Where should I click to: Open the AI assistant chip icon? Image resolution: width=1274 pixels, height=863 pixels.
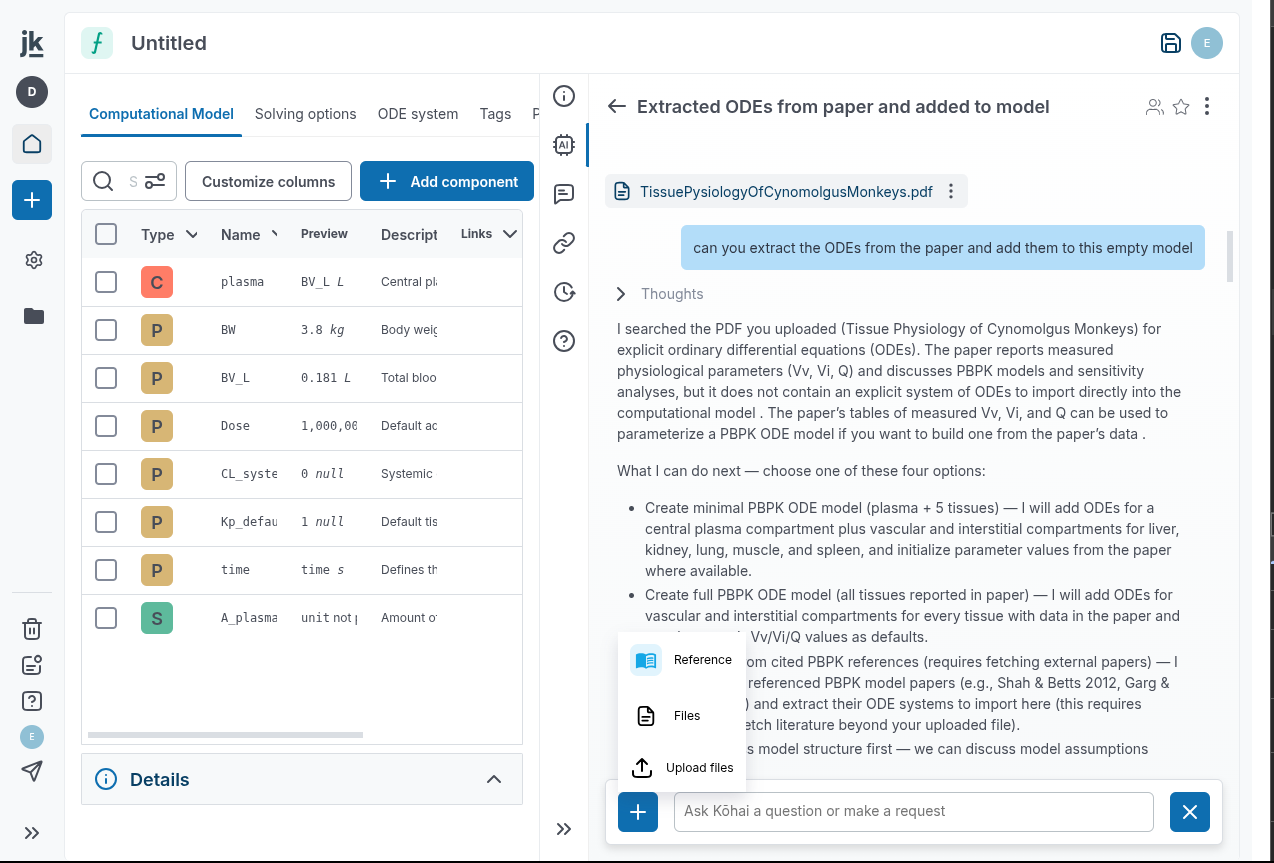click(x=564, y=144)
